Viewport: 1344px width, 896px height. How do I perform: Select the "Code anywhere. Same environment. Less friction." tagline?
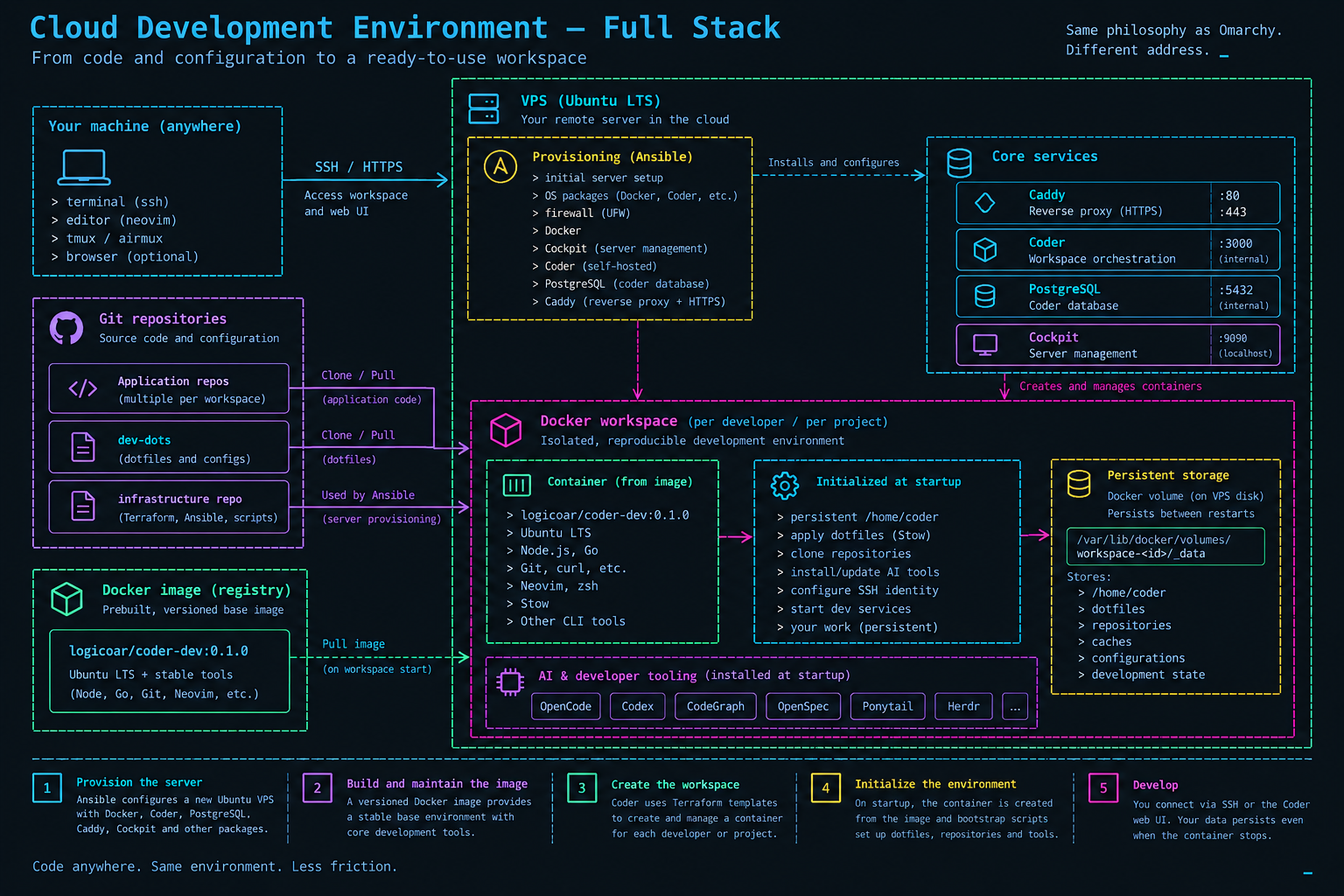tap(214, 866)
